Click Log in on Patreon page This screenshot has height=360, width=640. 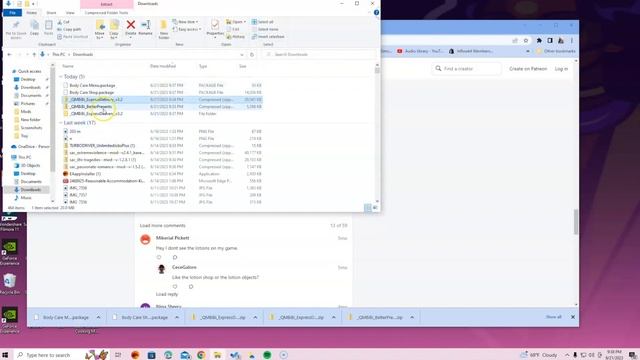(561, 69)
